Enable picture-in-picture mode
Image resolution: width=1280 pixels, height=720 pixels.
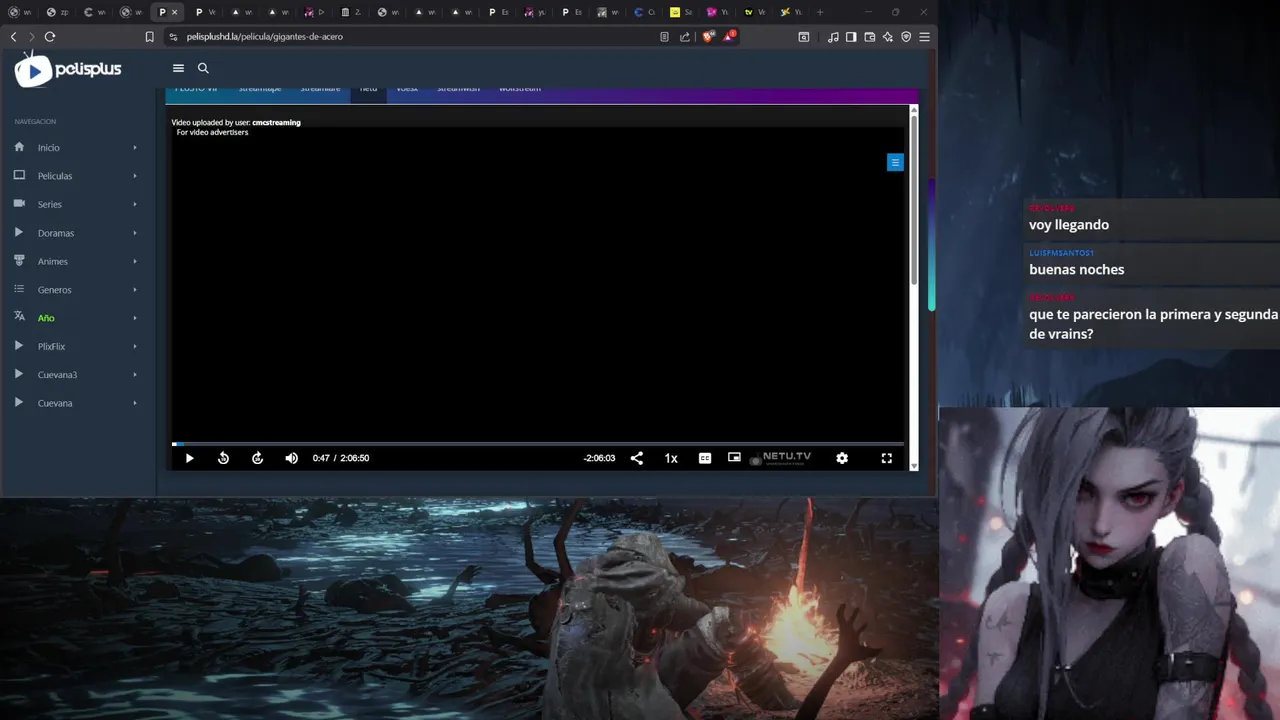pos(734,458)
